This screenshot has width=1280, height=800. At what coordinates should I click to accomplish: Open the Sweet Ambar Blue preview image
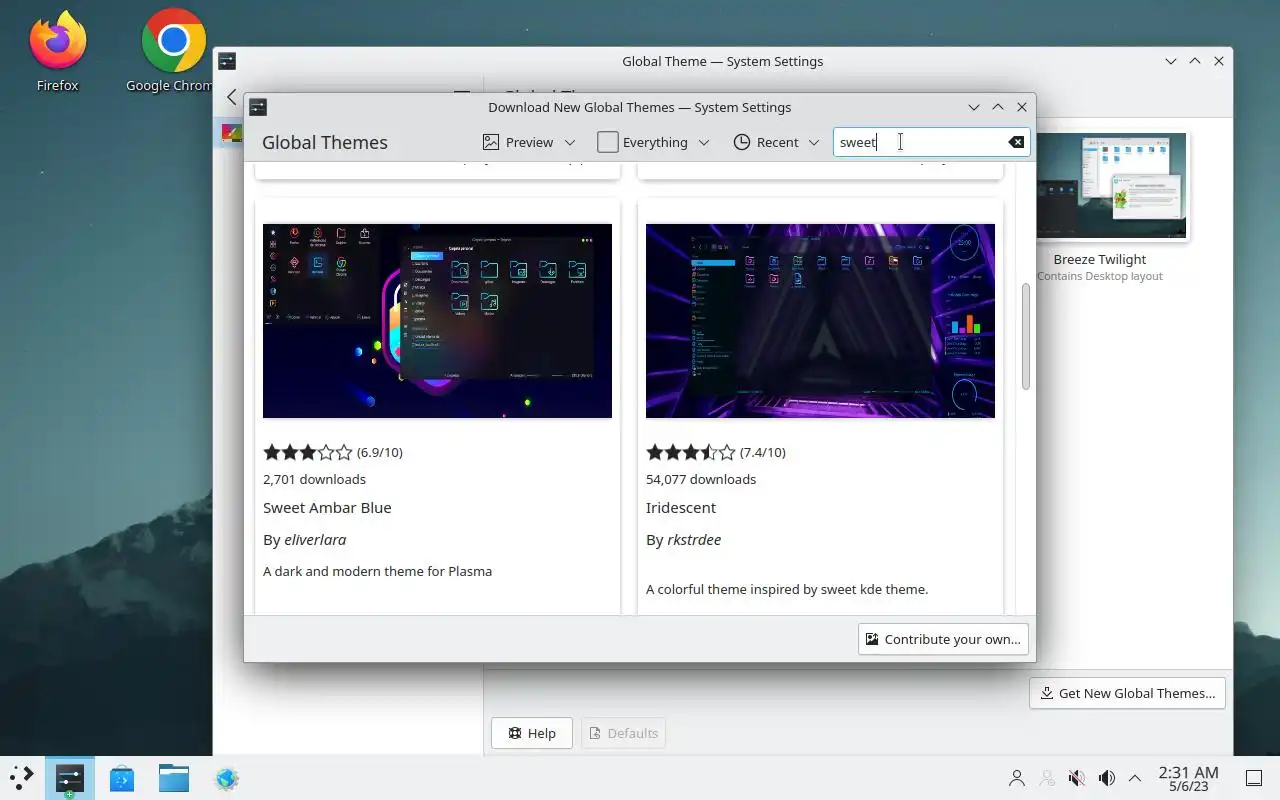437,321
